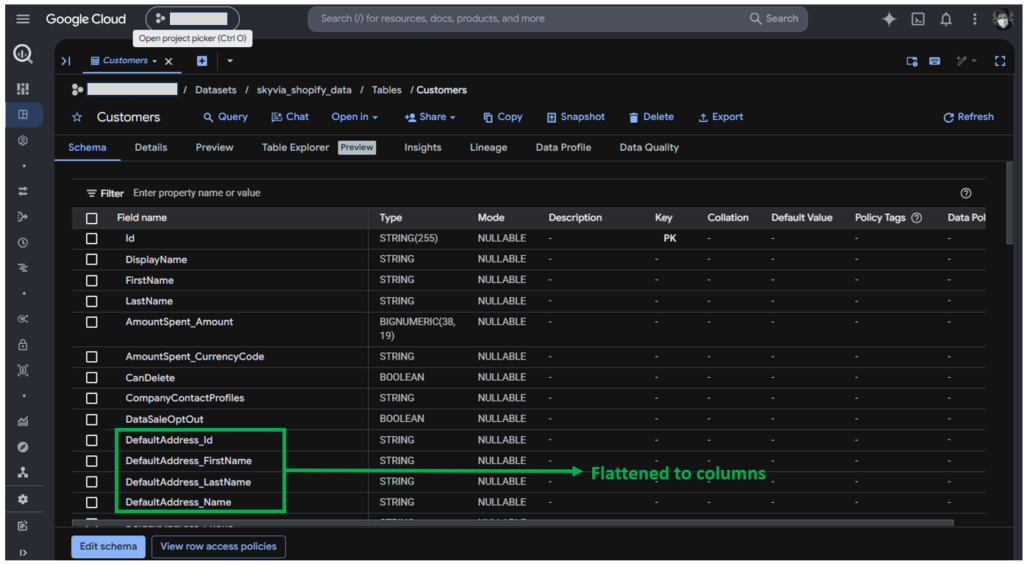The image size is (1024, 564).
Task: Check the Id field checkbox
Action: pos(91,239)
